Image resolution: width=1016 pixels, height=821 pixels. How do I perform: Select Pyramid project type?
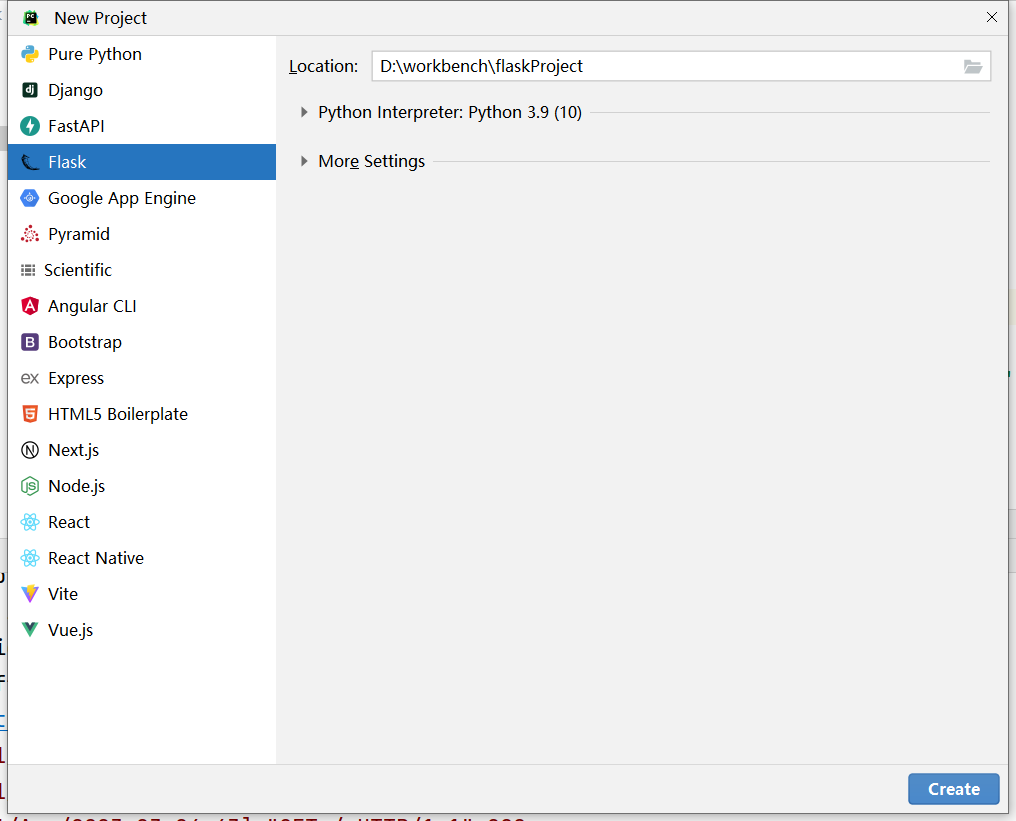pos(142,234)
